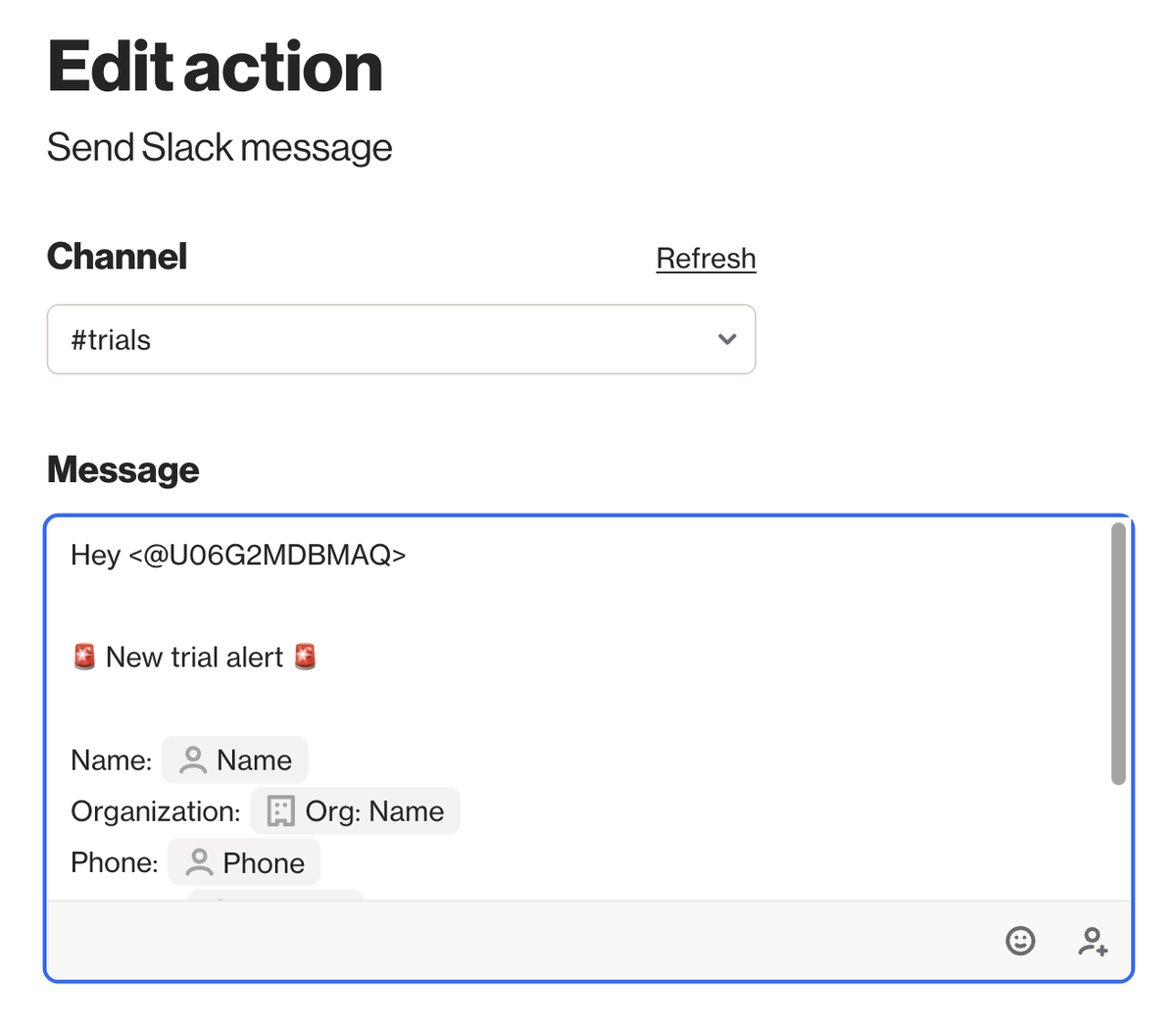The height and width of the screenshot is (1029, 1176).
Task: Select the Name variable token
Action: click(x=234, y=759)
